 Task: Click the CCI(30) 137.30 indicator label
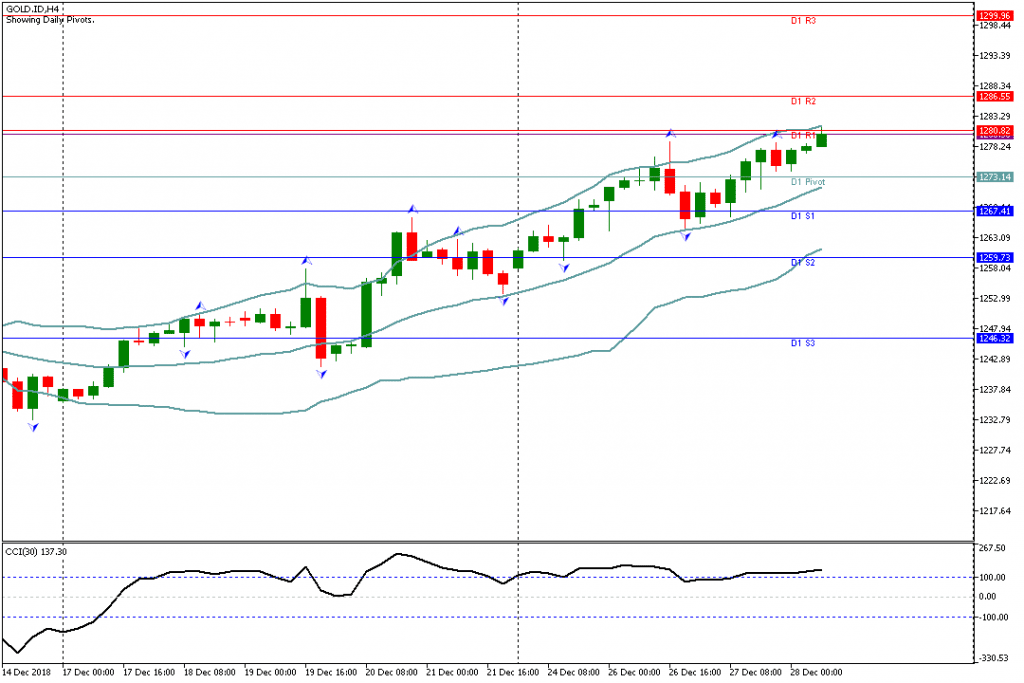point(36,551)
